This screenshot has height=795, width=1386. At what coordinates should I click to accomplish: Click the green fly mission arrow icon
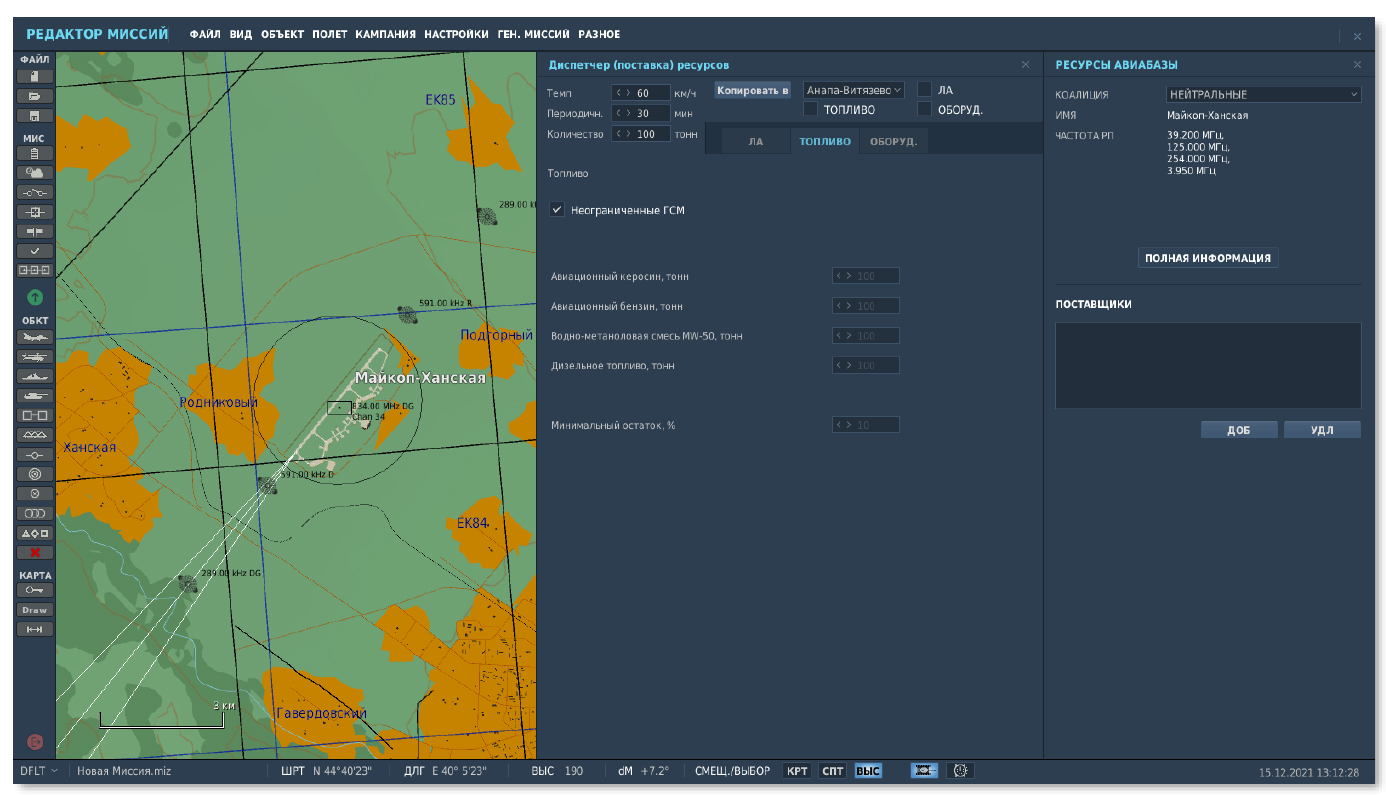click(x=34, y=297)
